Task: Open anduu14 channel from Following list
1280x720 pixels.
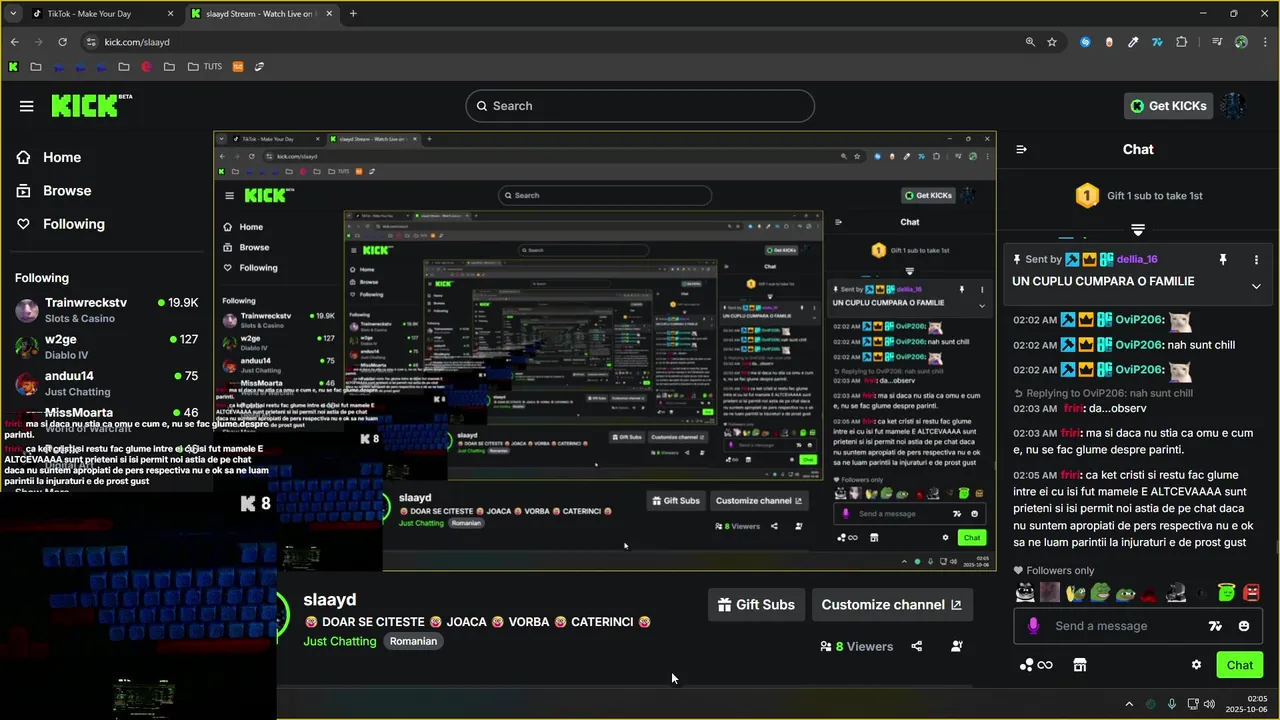Action: pyautogui.click(x=107, y=384)
